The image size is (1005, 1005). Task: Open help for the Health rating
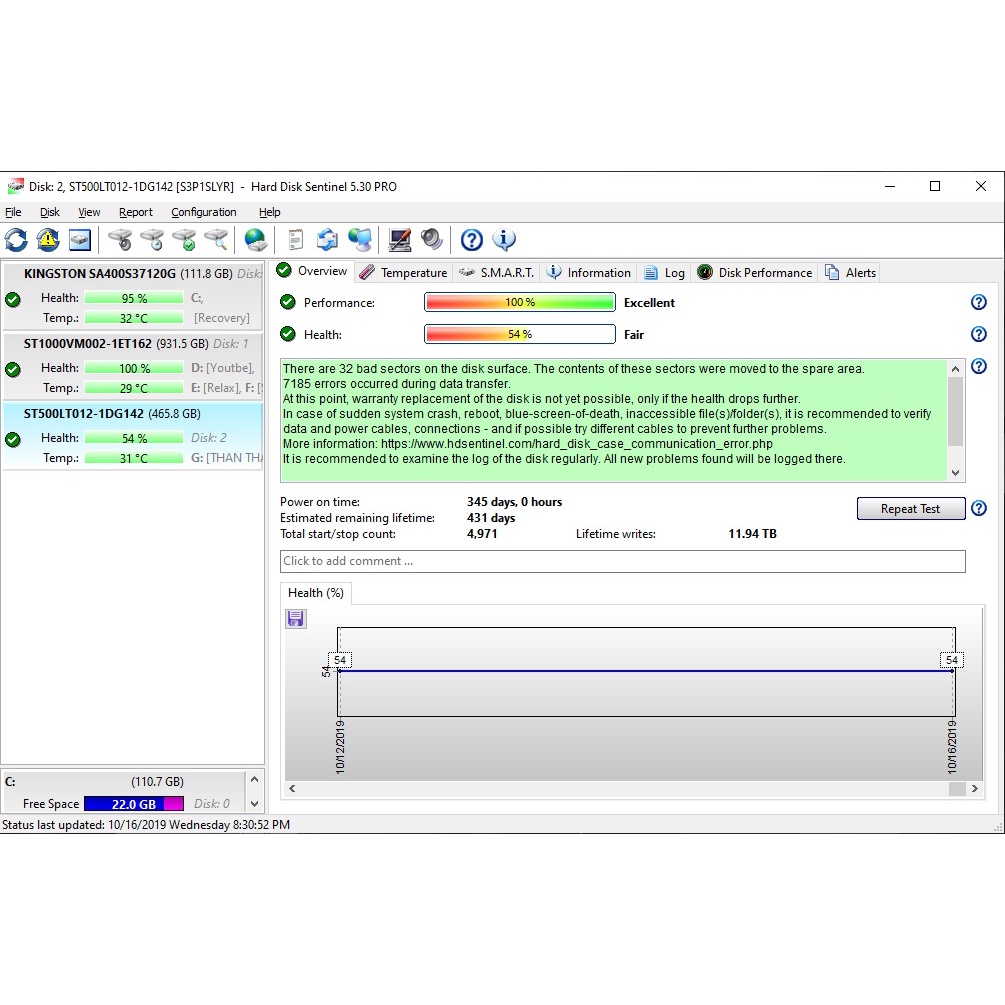[x=979, y=334]
